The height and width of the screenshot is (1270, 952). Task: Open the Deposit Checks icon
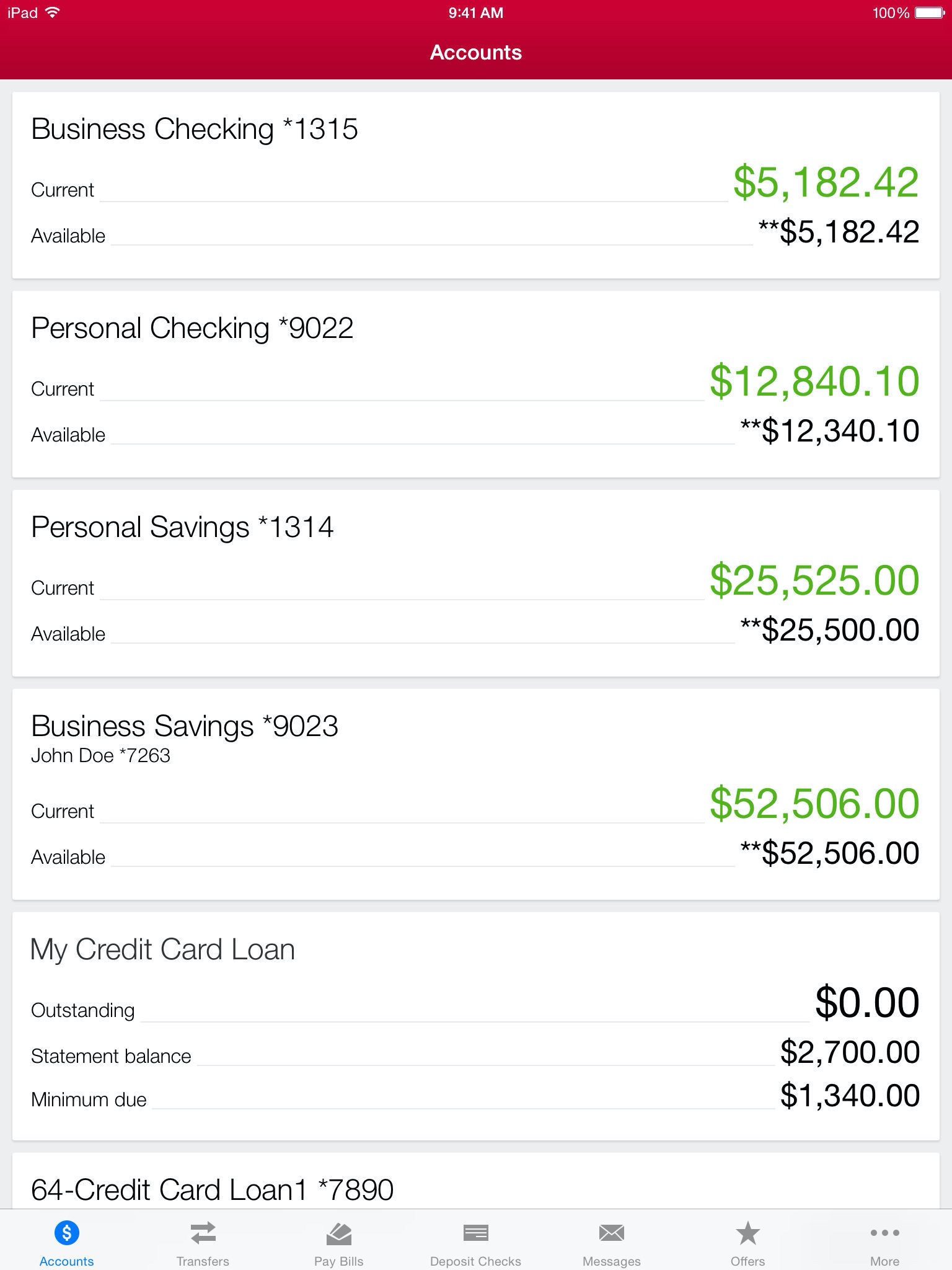click(x=475, y=1233)
